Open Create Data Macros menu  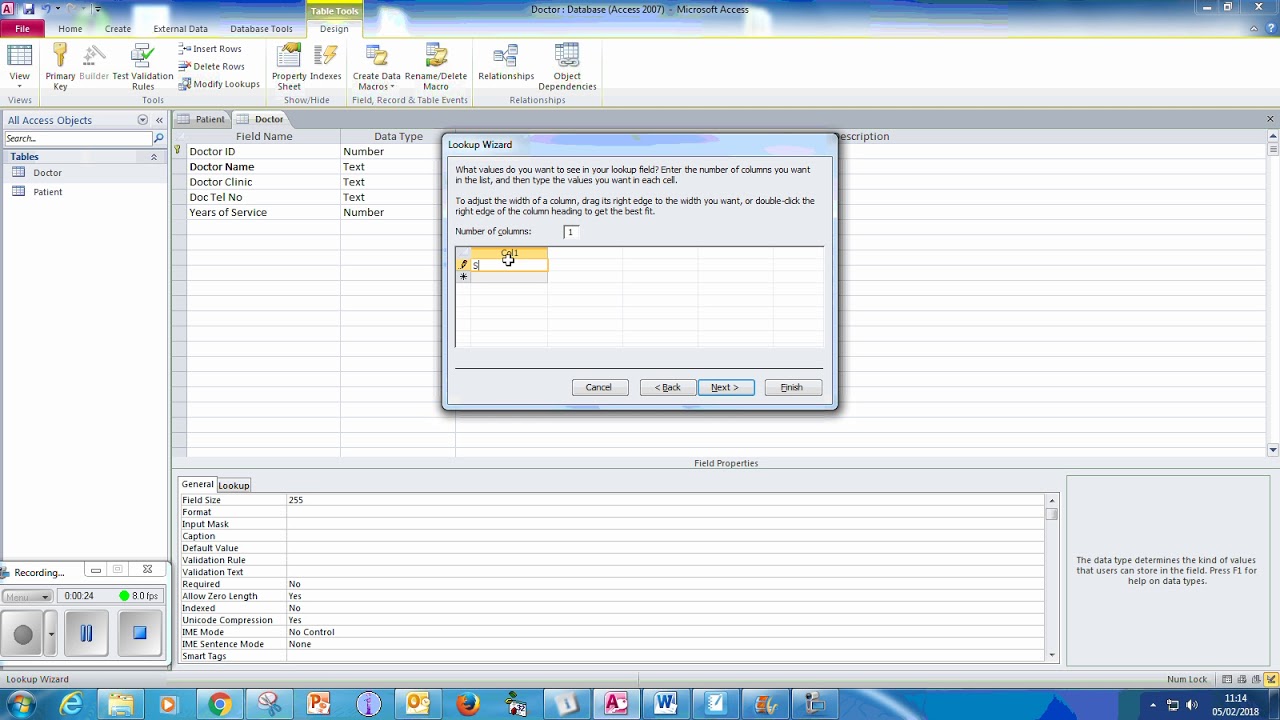pyautogui.click(x=376, y=66)
